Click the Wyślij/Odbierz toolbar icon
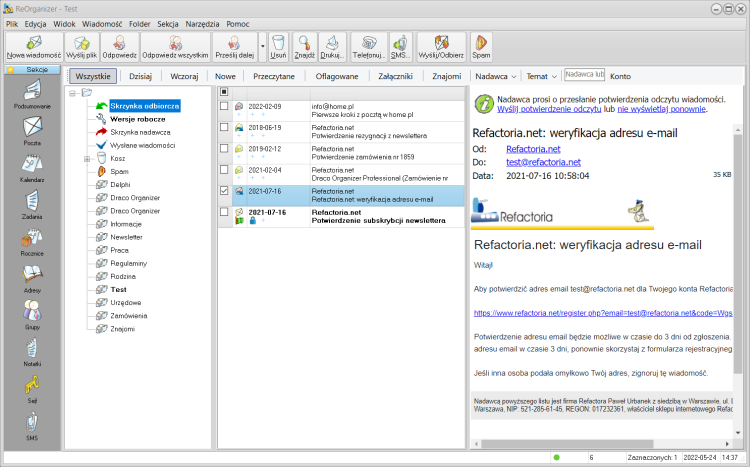 [441, 47]
